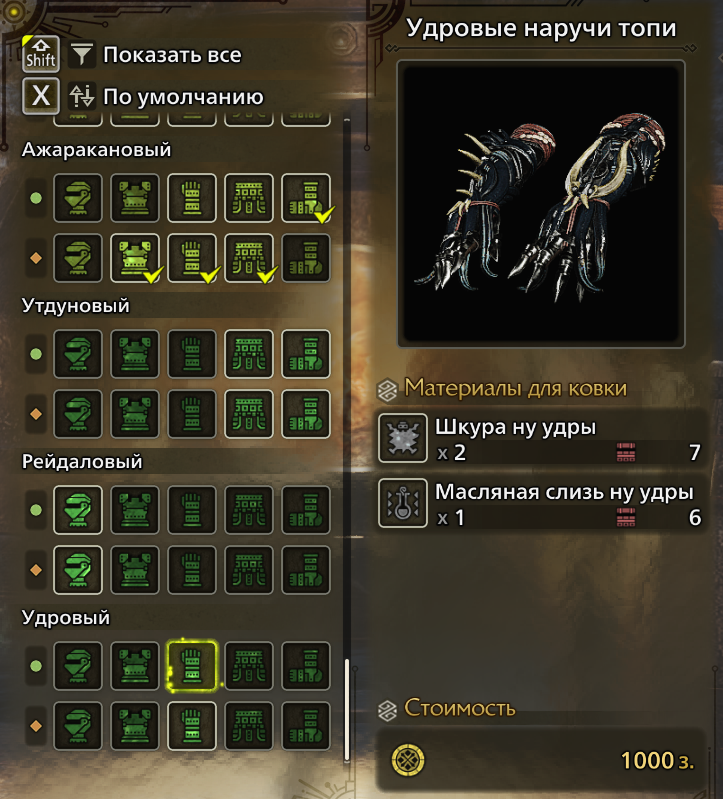Image resolution: width=723 pixels, height=799 pixels.
Task: Open the Показать все filter
Action: pos(172,55)
